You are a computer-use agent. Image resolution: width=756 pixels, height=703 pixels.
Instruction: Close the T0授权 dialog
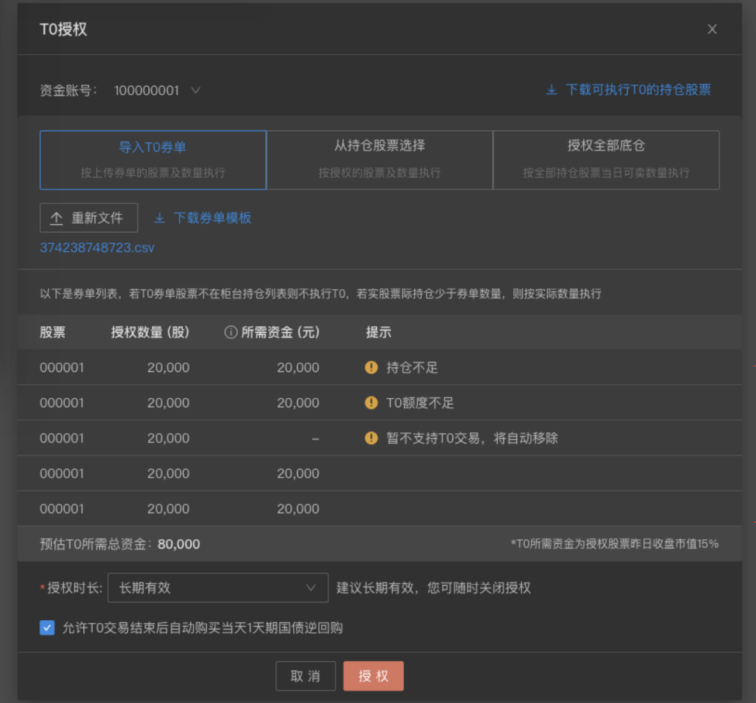point(712,29)
